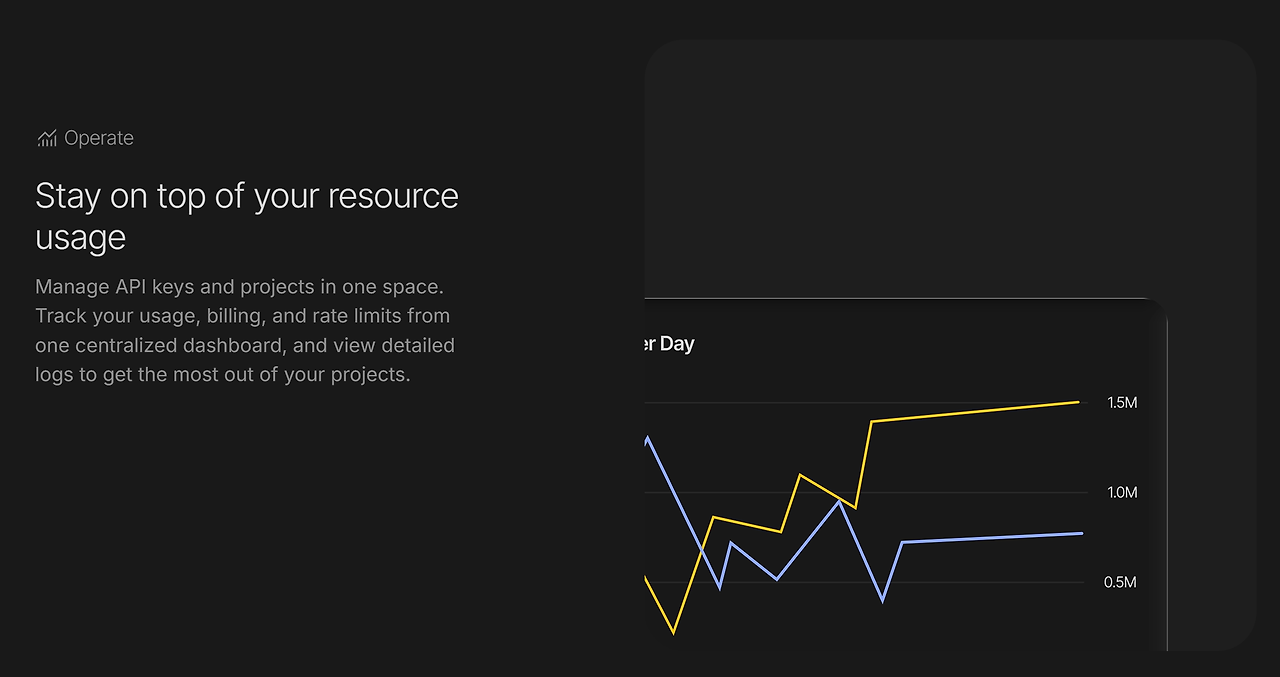
Task: Click the Operate chart icon
Action: coord(47,139)
